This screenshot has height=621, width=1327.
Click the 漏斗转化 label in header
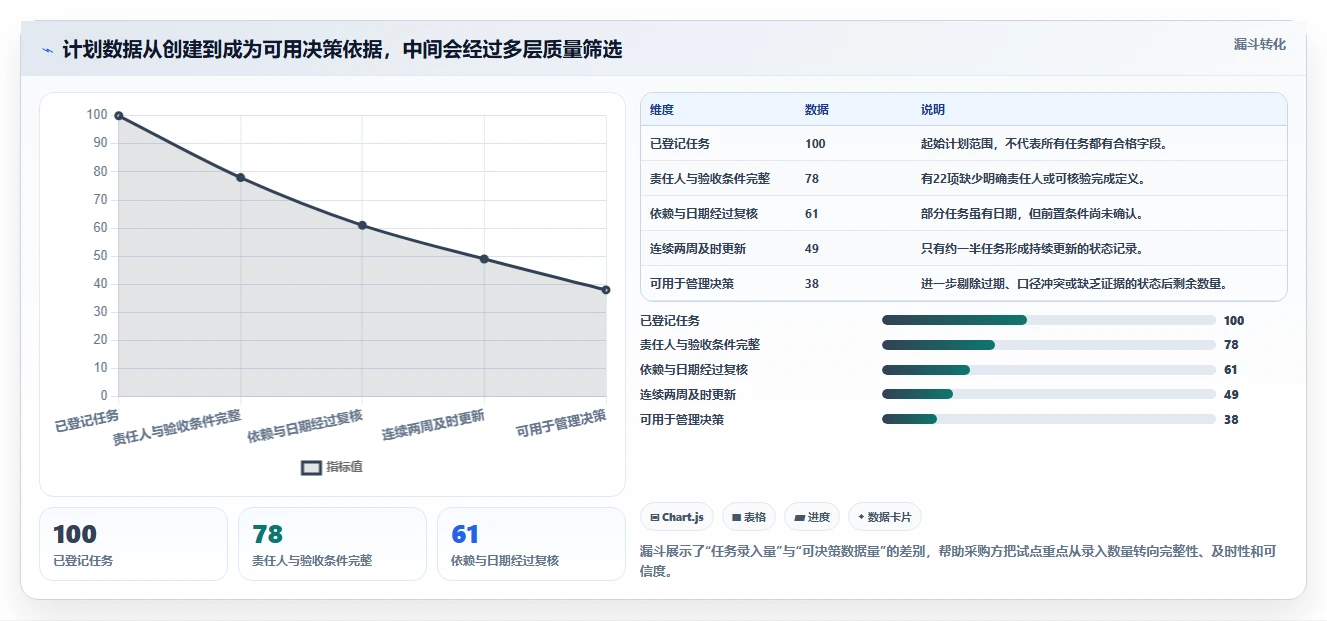1259,44
